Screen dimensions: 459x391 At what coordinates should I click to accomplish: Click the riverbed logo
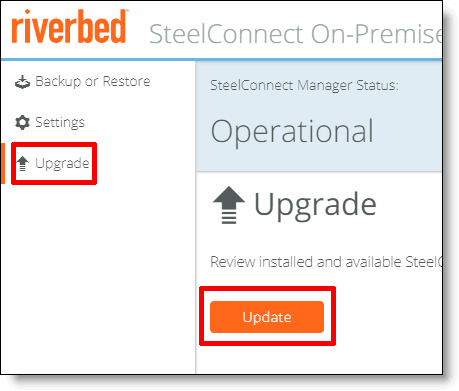[x=70, y=27]
